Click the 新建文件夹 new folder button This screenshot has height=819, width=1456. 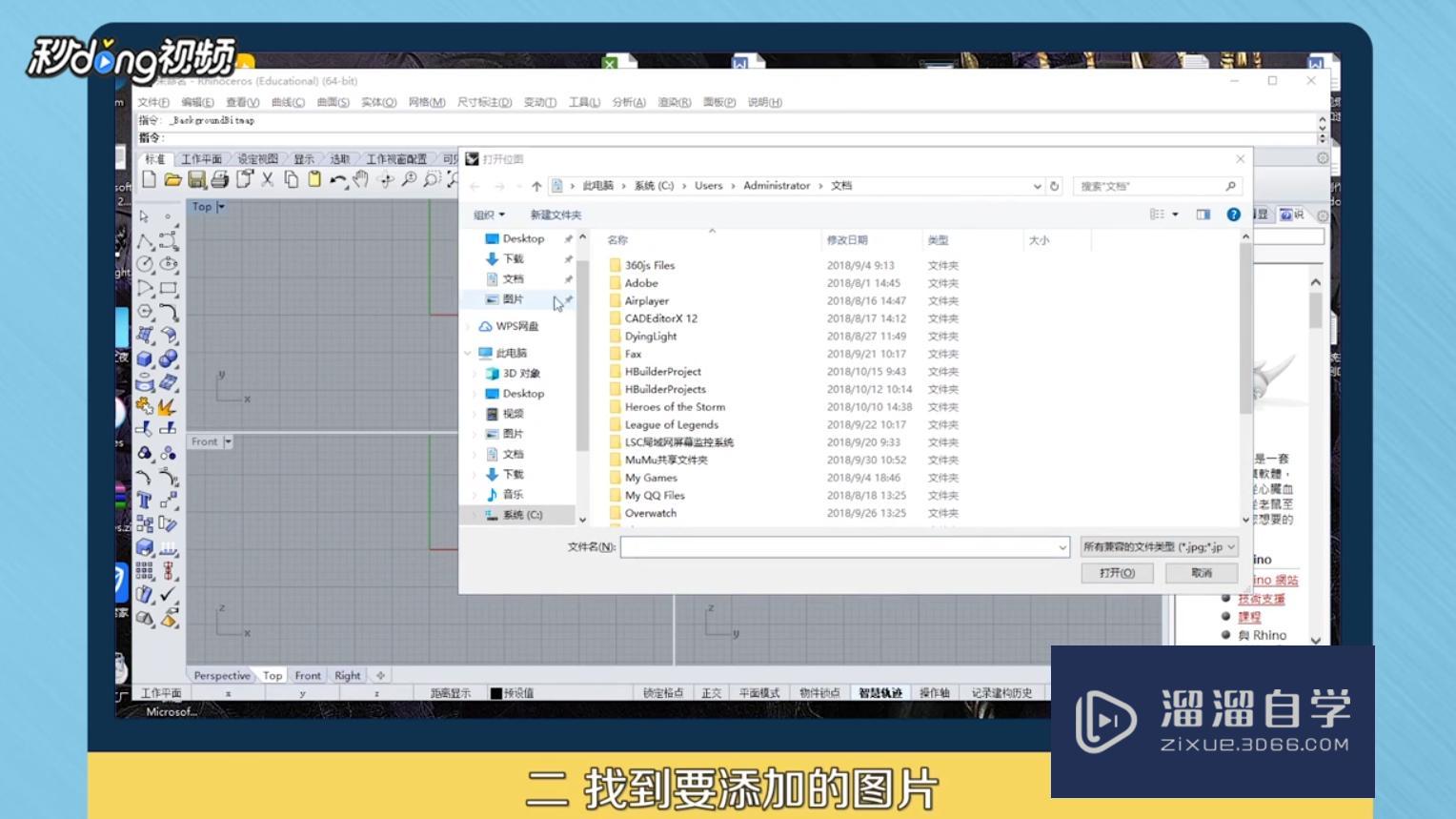pyautogui.click(x=556, y=215)
